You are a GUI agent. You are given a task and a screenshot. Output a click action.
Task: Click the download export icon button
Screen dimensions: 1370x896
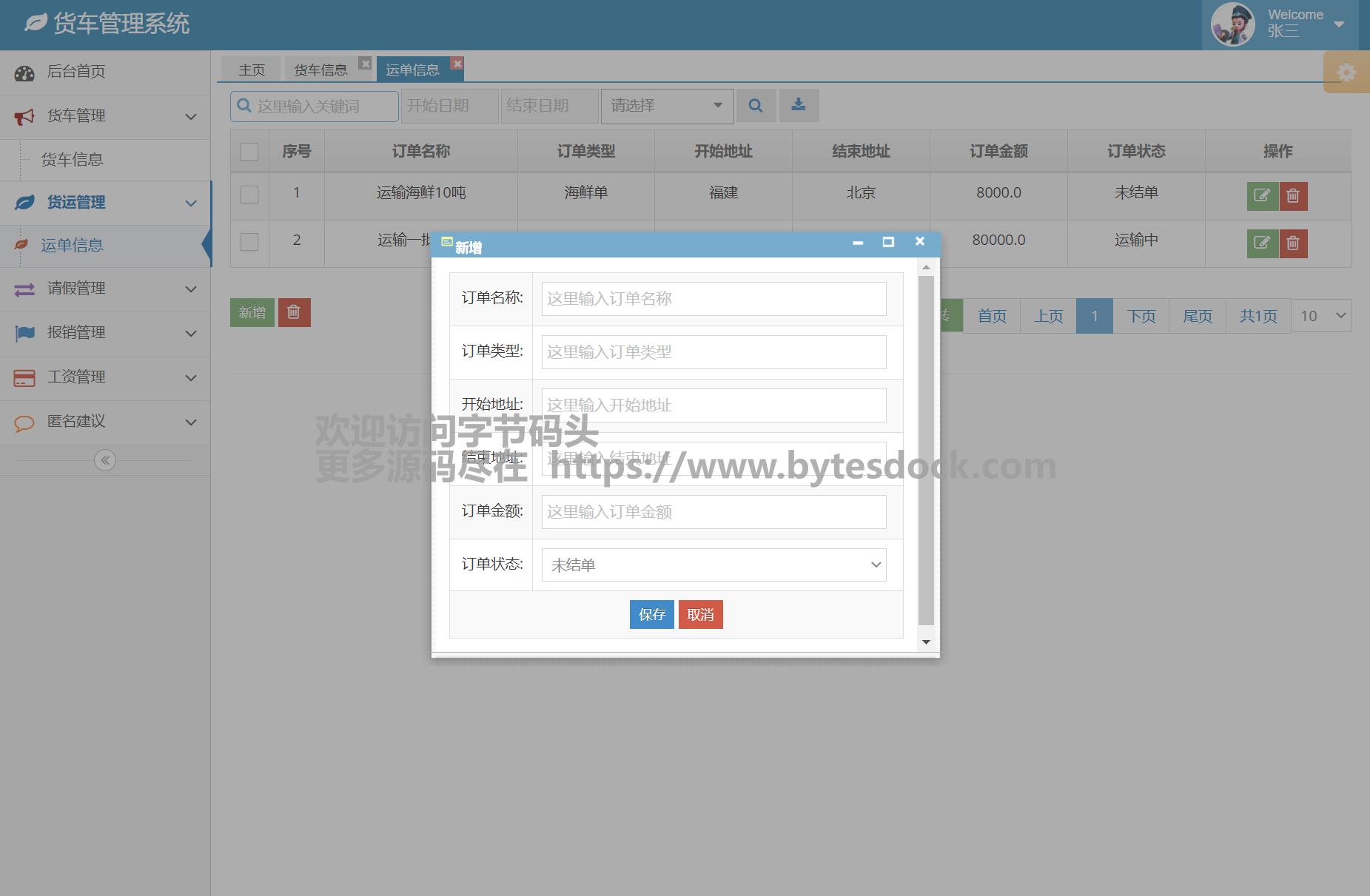tap(799, 106)
